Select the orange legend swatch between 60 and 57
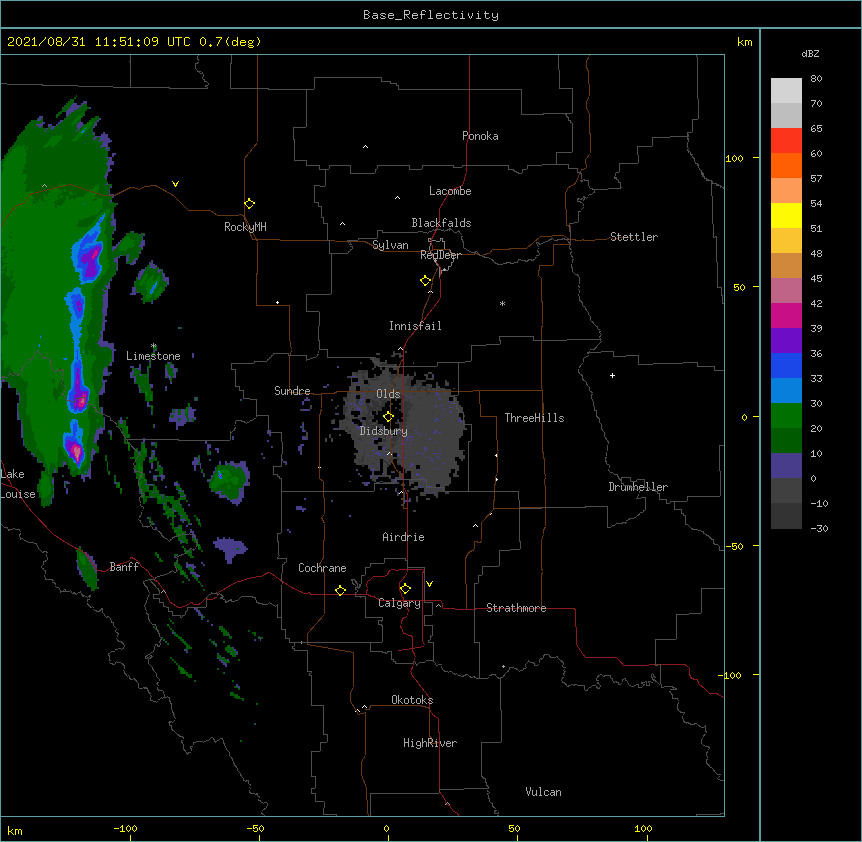Viewport: 862px width, 842px height. click(786, 166)
